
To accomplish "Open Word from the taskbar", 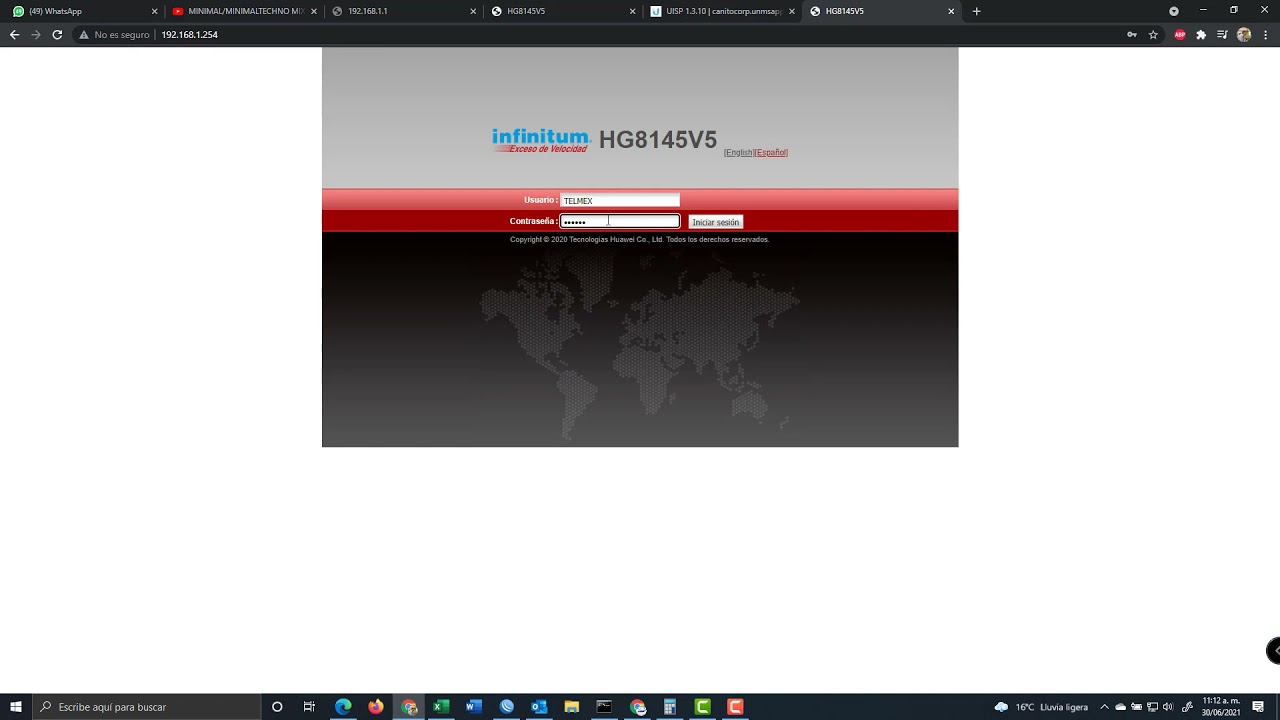I will [474, 707].
